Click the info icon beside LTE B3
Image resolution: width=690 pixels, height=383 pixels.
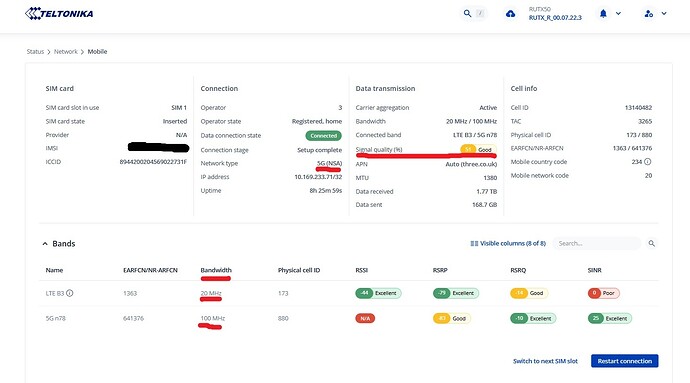point(70,293)
